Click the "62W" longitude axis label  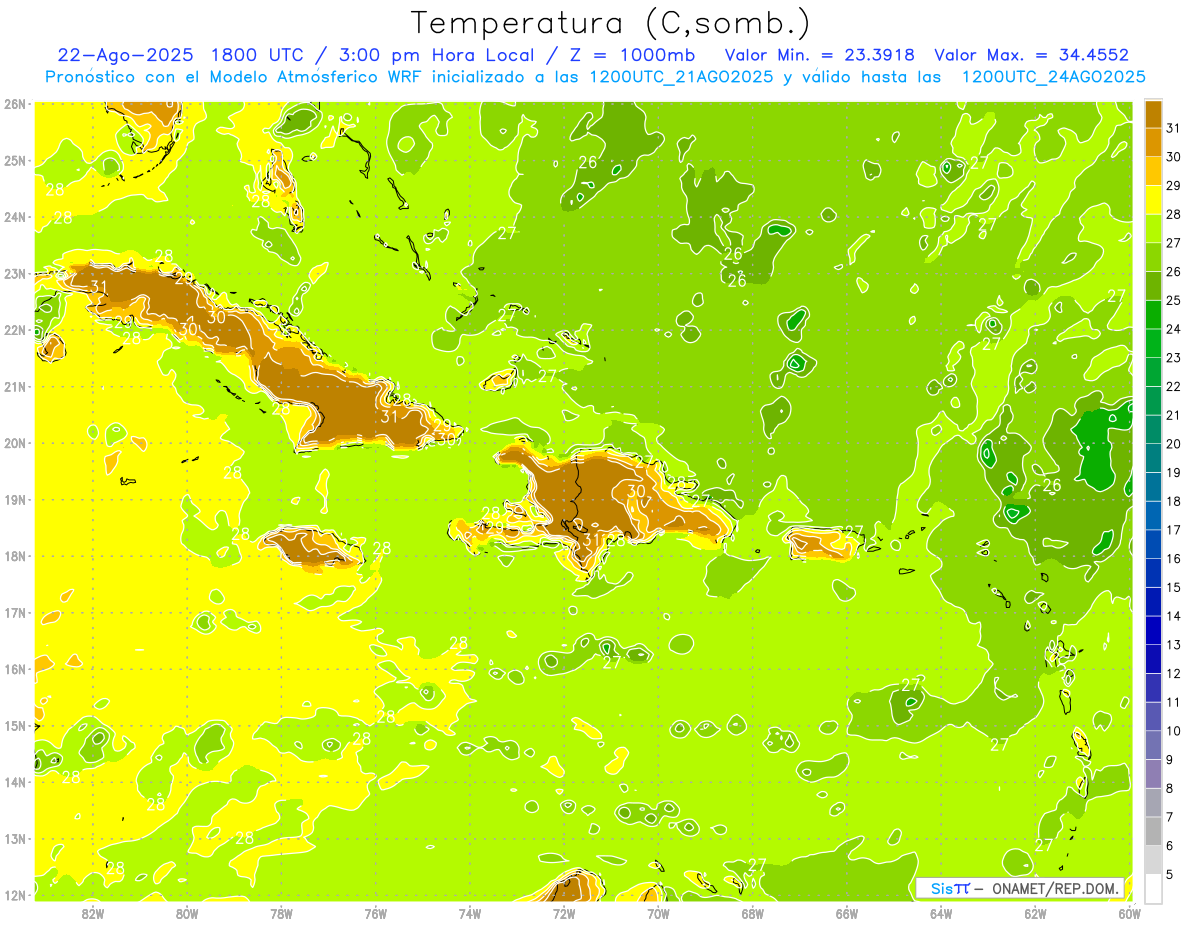point(1035,913)
